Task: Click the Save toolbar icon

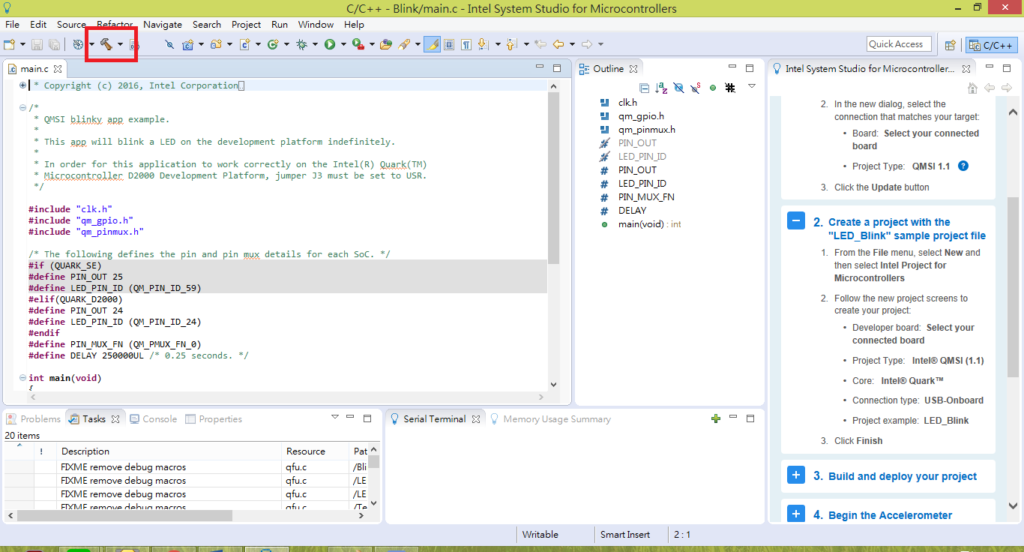Action: click(x=37, y=44)
